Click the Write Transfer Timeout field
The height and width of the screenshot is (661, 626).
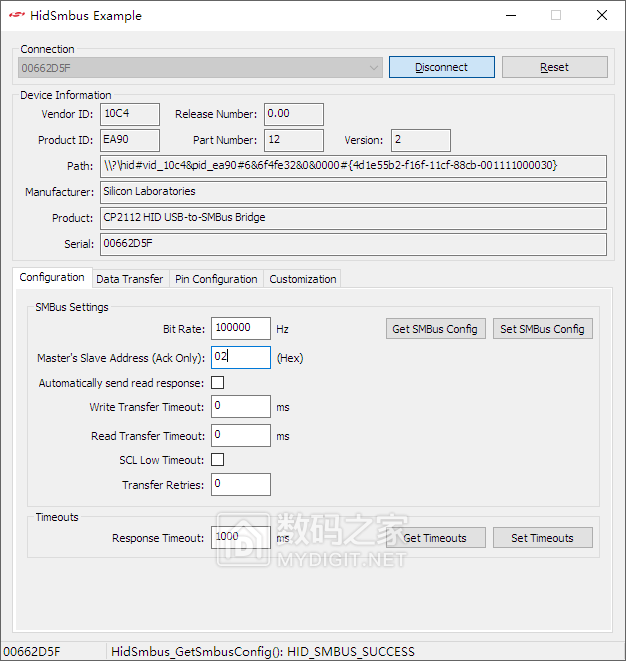[x=240, y=406]
